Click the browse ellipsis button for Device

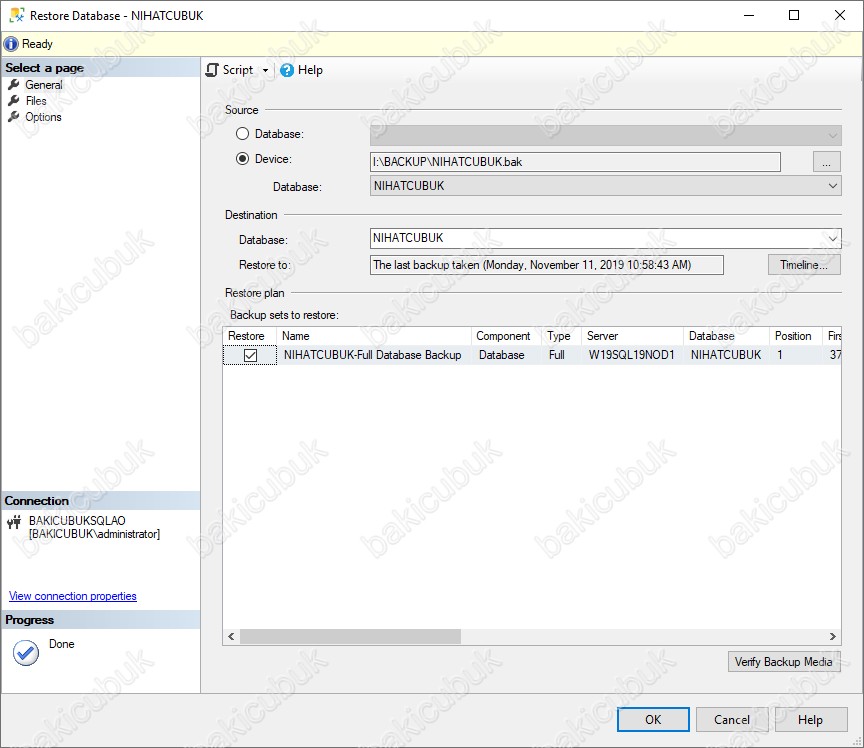(x=827, y=162)
